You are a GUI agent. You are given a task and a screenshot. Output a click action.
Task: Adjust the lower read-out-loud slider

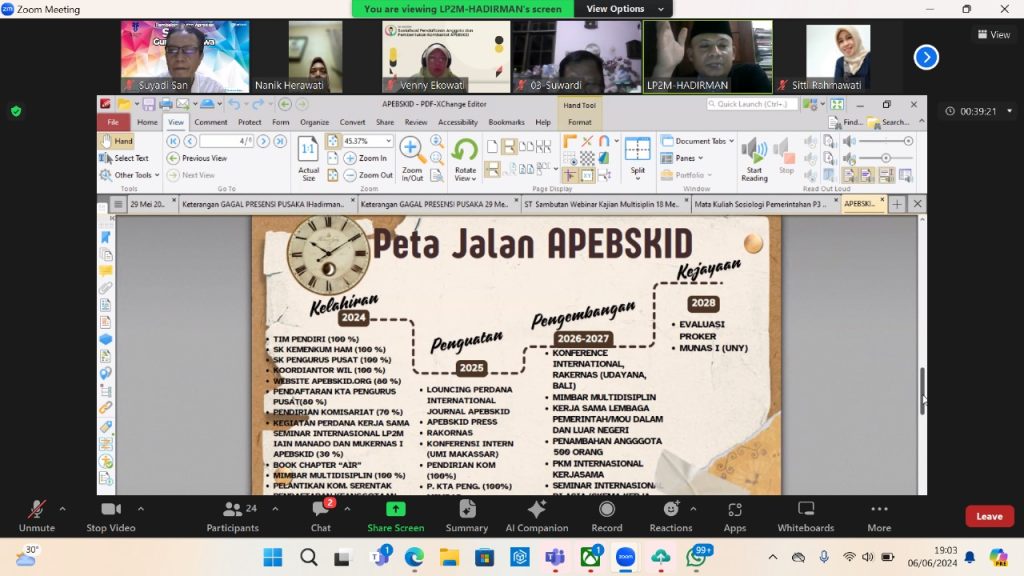(x=886, y=158)
